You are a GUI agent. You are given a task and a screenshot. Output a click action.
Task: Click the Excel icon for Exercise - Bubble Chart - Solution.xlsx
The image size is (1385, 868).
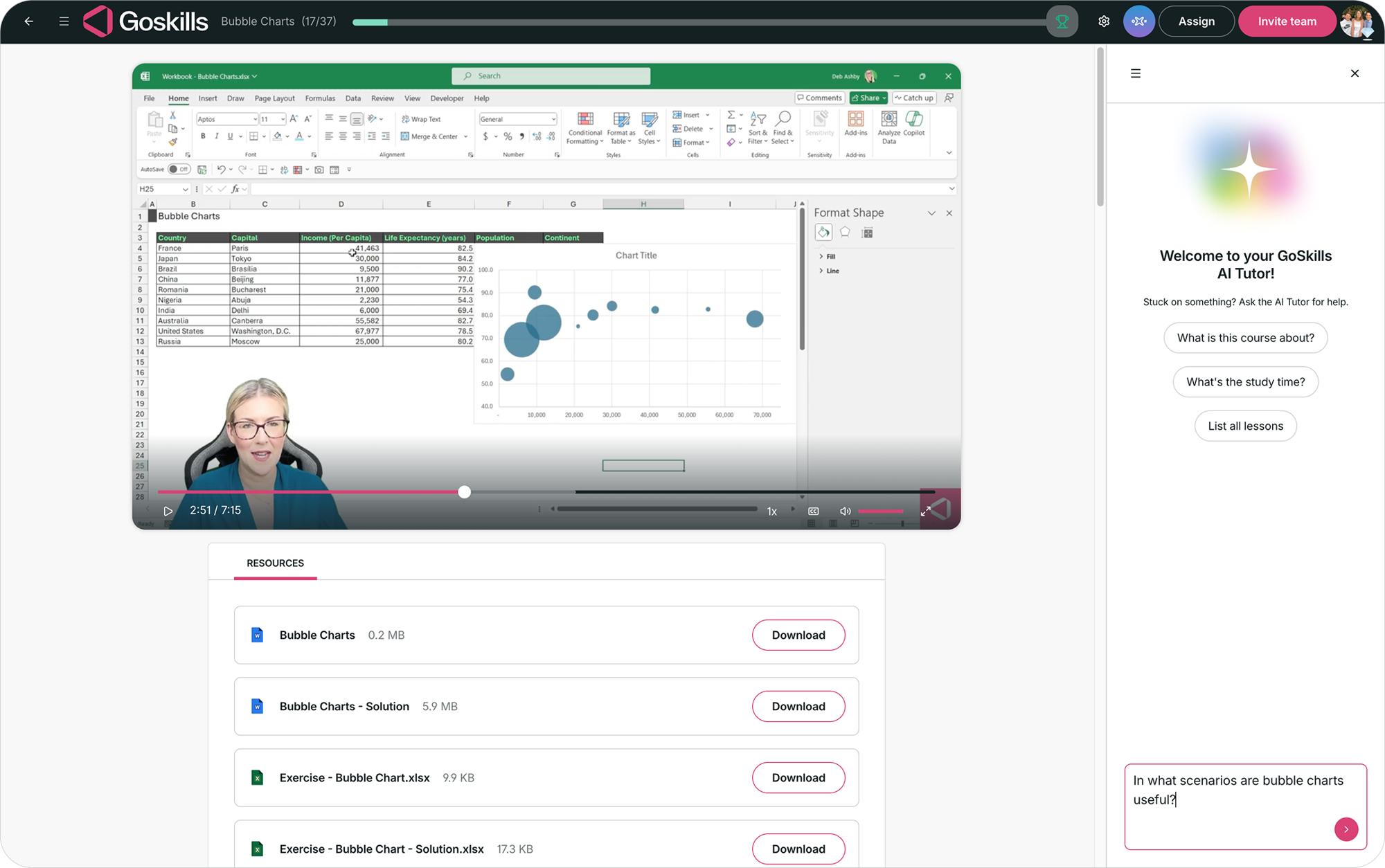point(257,849)
